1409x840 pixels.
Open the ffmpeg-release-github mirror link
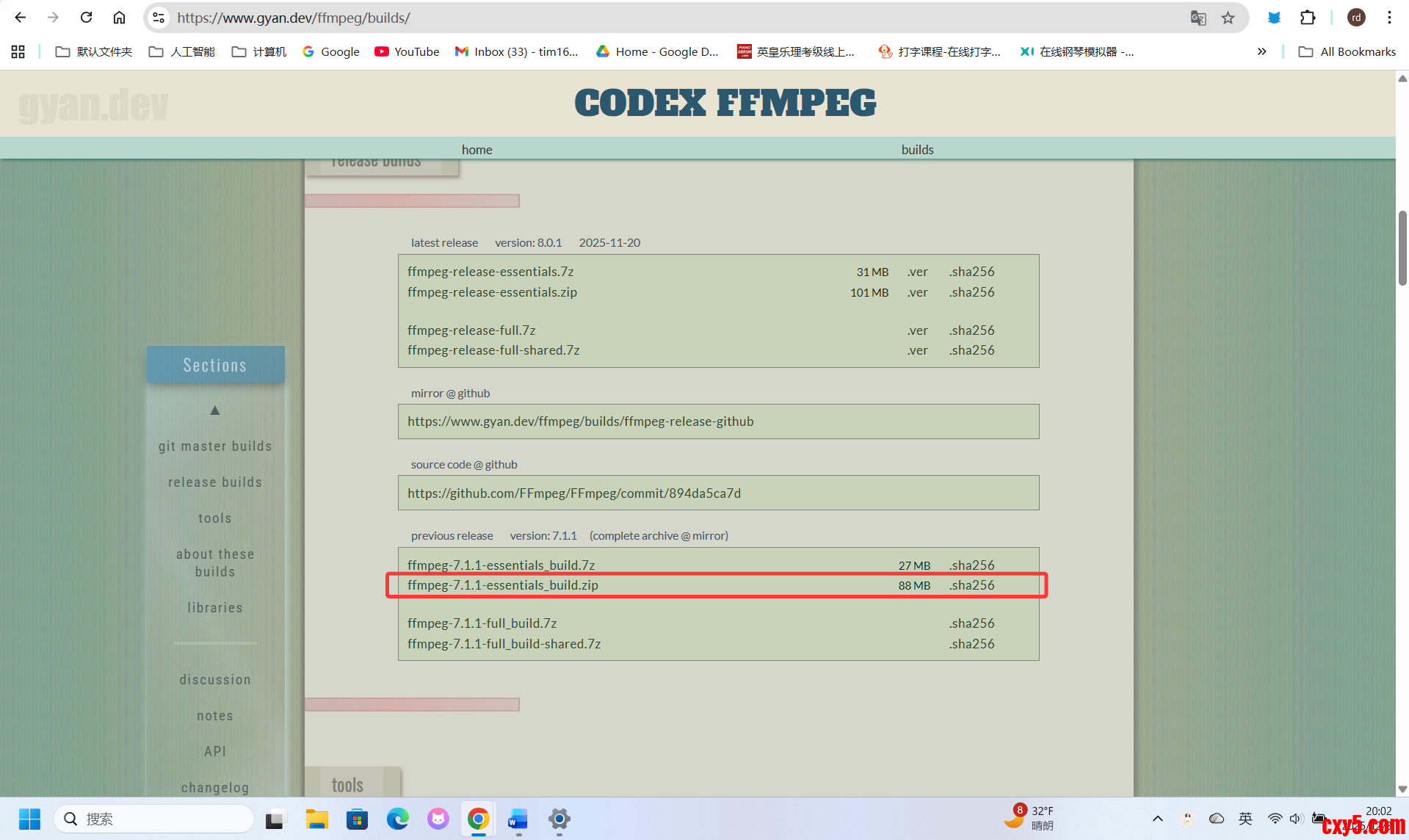pos(580,421)
